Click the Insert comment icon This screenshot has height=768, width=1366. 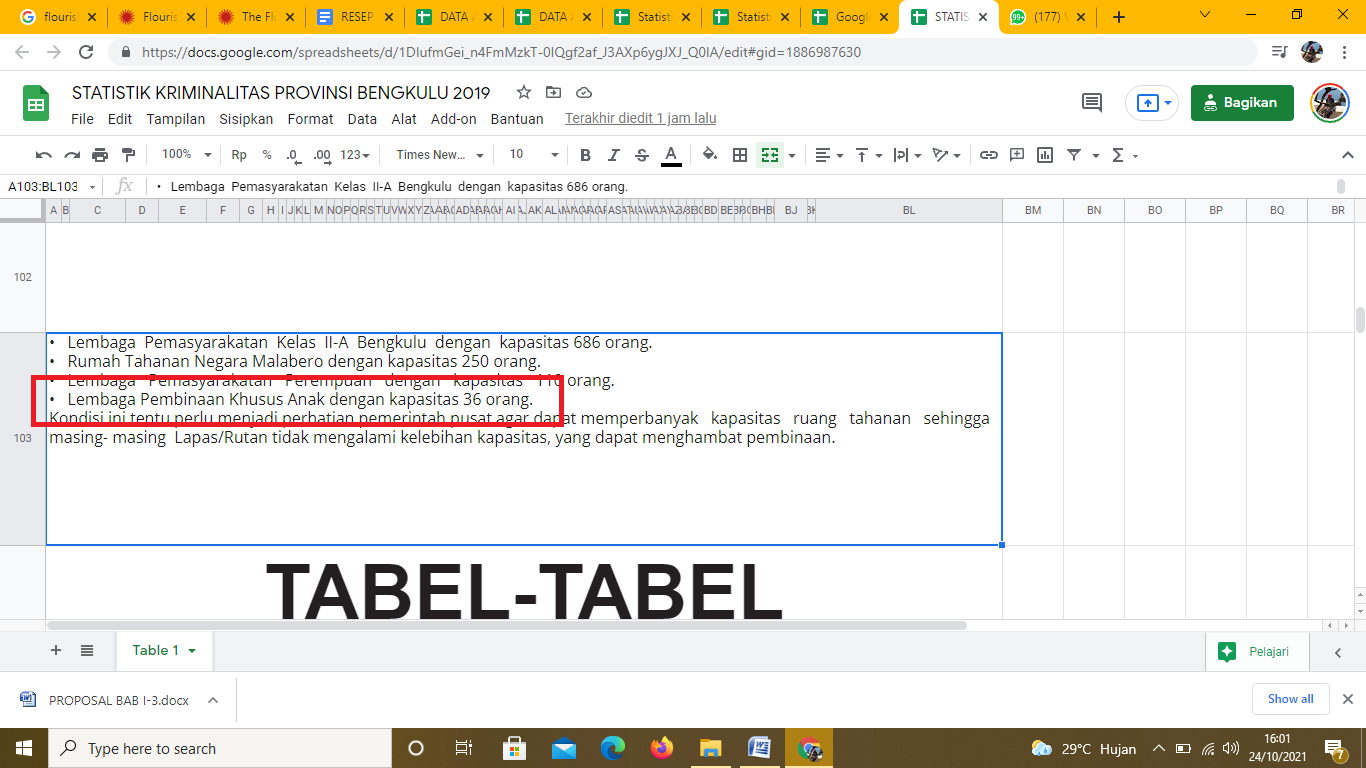(x=1017, y=155)
